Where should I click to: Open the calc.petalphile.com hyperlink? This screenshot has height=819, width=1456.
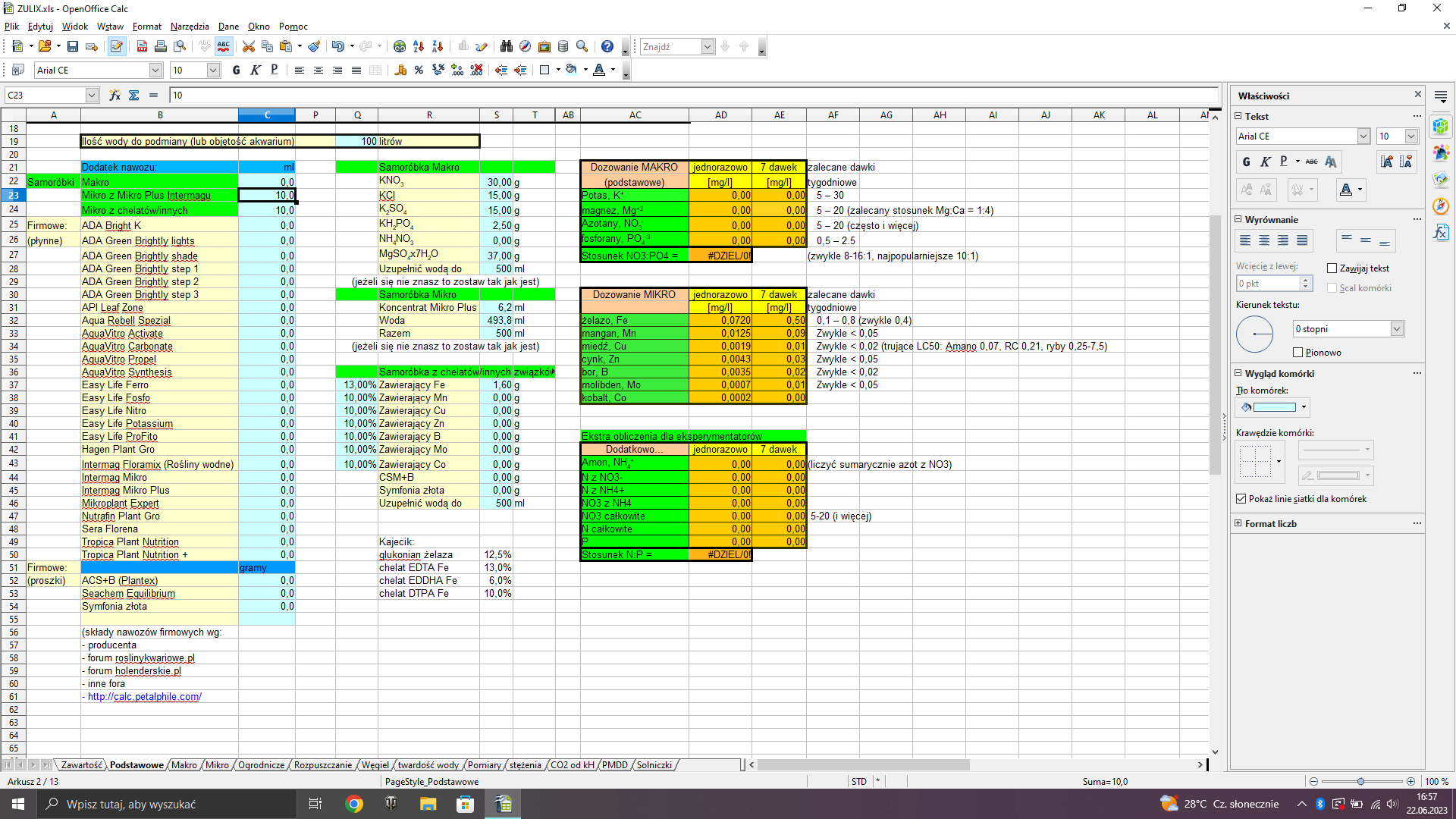pos(144,697)
